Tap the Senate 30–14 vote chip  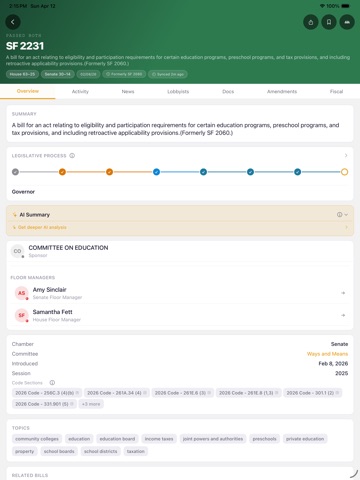click(57, 74)
